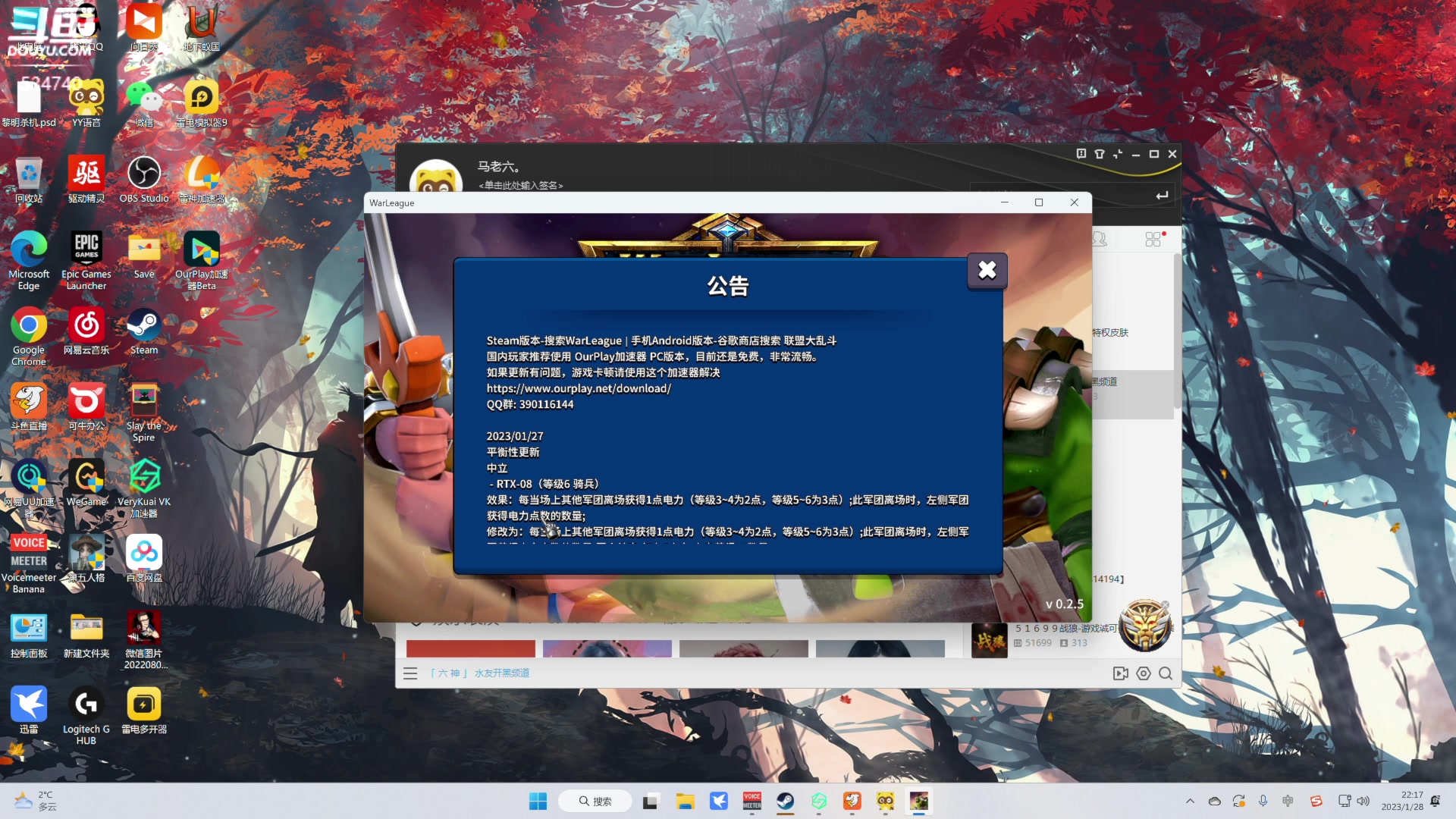This screenshot has width=1456, height=819.
Task: Open Microsoft Edge desktop shortcut
Action: coord(29,261)
